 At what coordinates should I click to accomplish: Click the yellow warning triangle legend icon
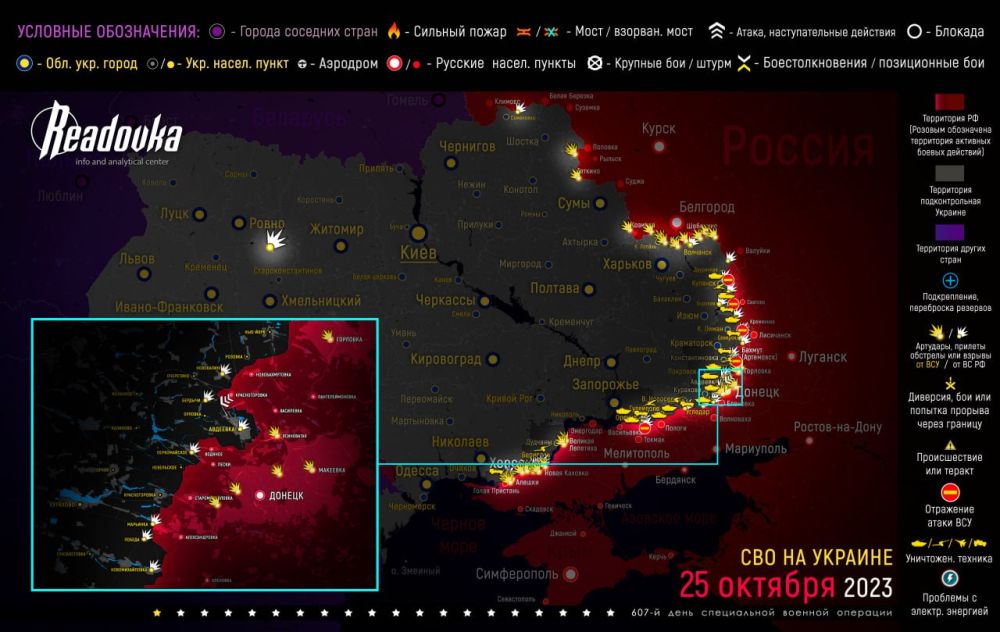pos(950,447)
